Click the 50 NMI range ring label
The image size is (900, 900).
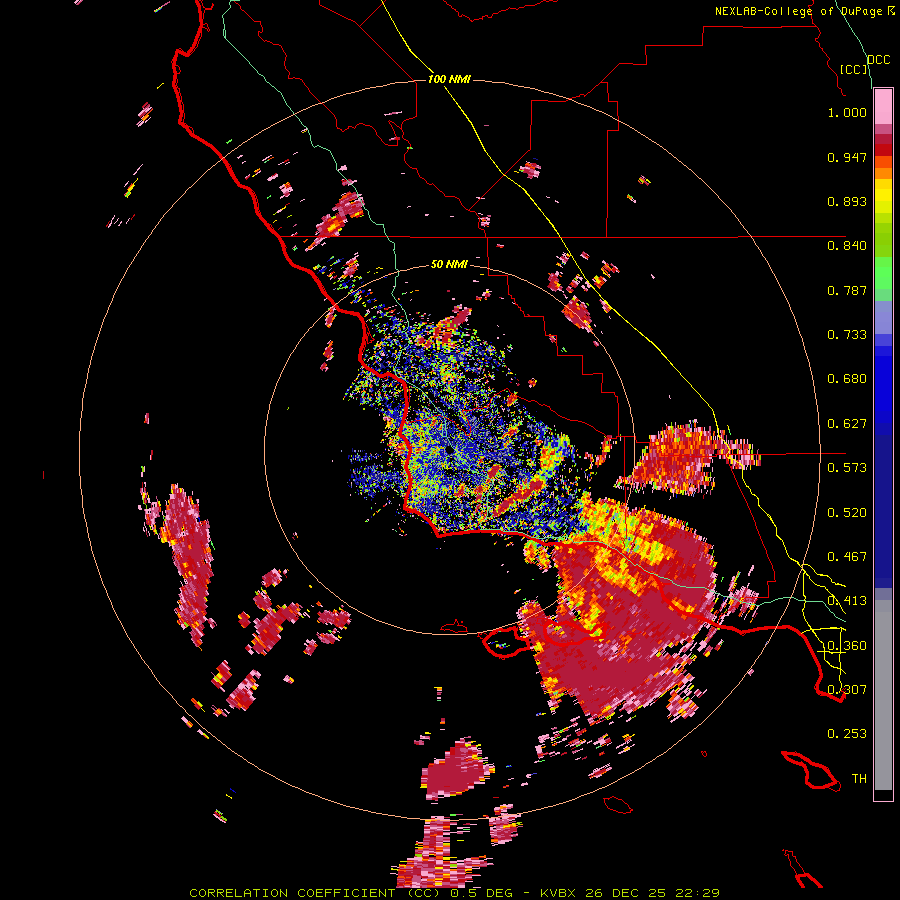(x=449, y=264)
